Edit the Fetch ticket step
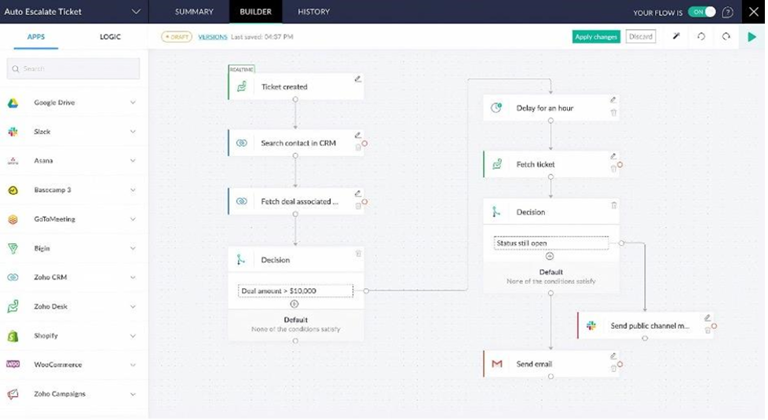The image size is (768, 420). click(613, 156)
